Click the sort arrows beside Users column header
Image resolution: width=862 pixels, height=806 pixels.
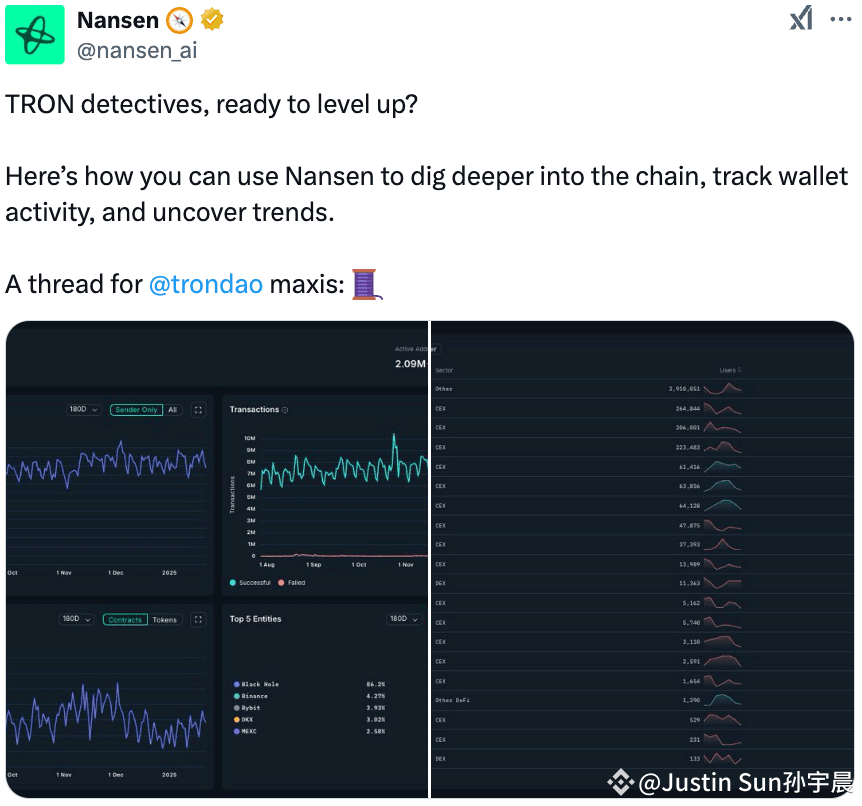(738, 370)
